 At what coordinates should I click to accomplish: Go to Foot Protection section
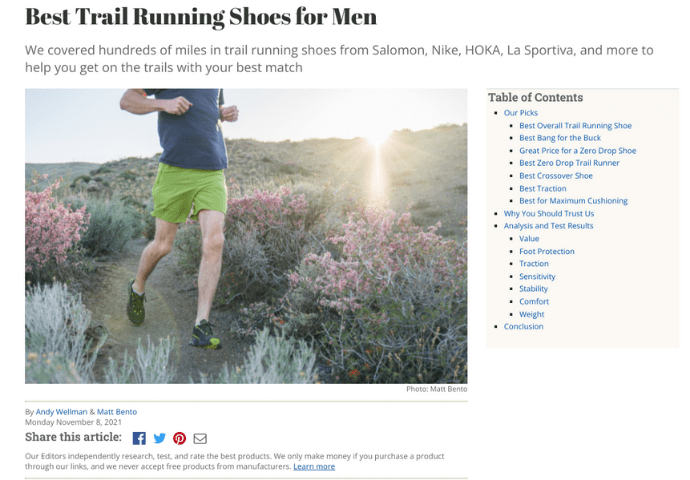[x=546, y=251]
